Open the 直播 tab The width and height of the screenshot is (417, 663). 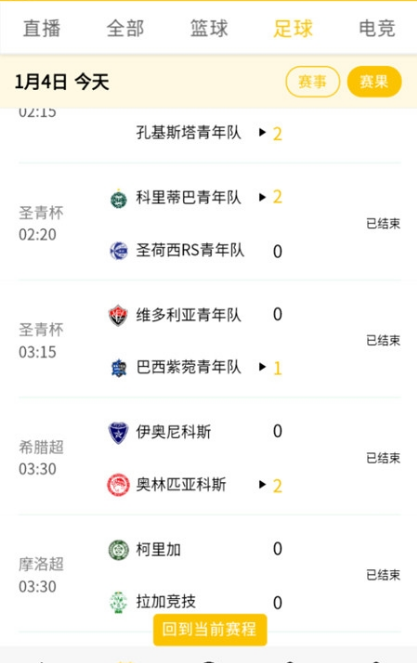(x=42, y=29)
